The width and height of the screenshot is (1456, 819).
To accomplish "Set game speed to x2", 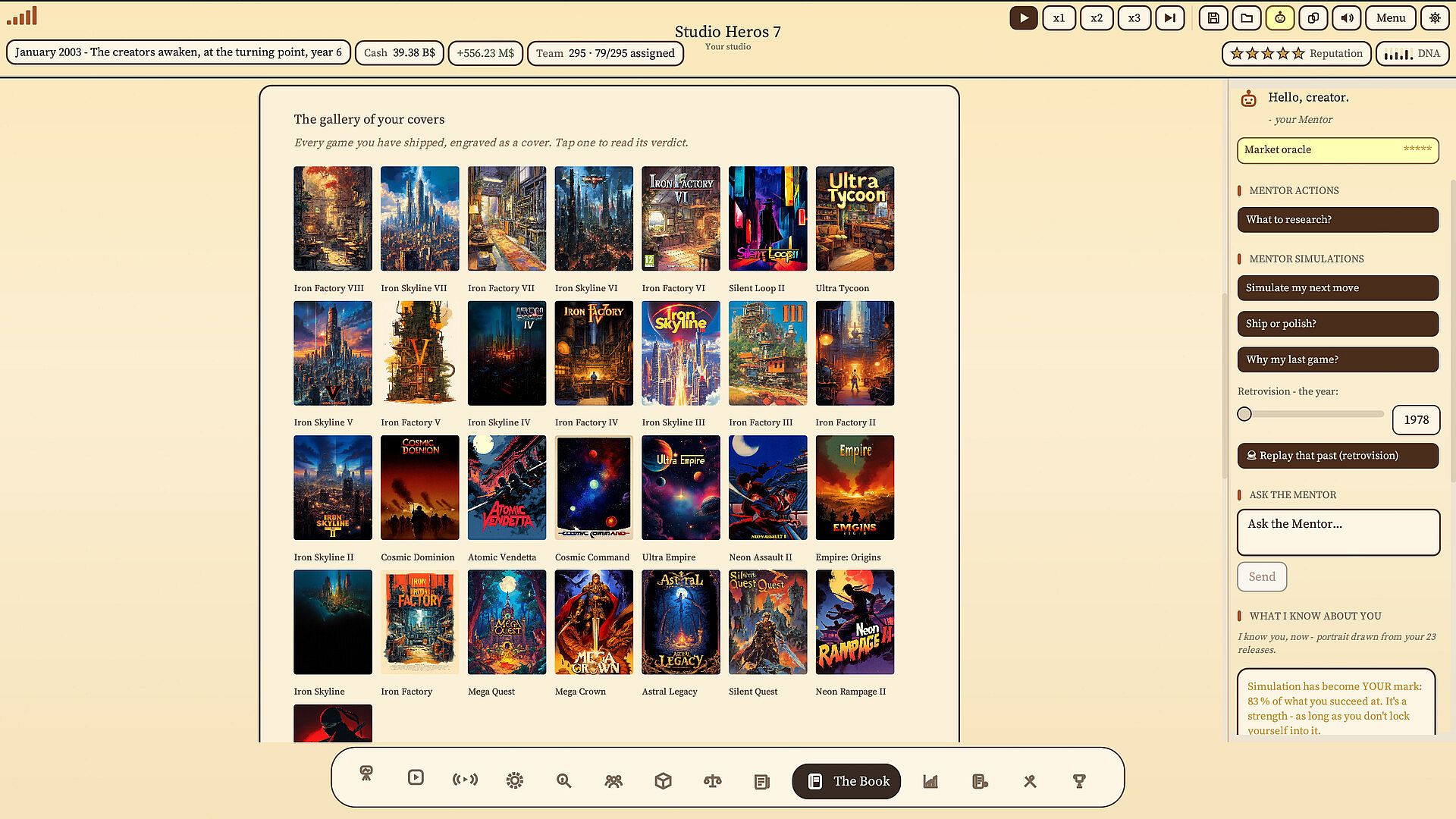I will [1097, 18].
